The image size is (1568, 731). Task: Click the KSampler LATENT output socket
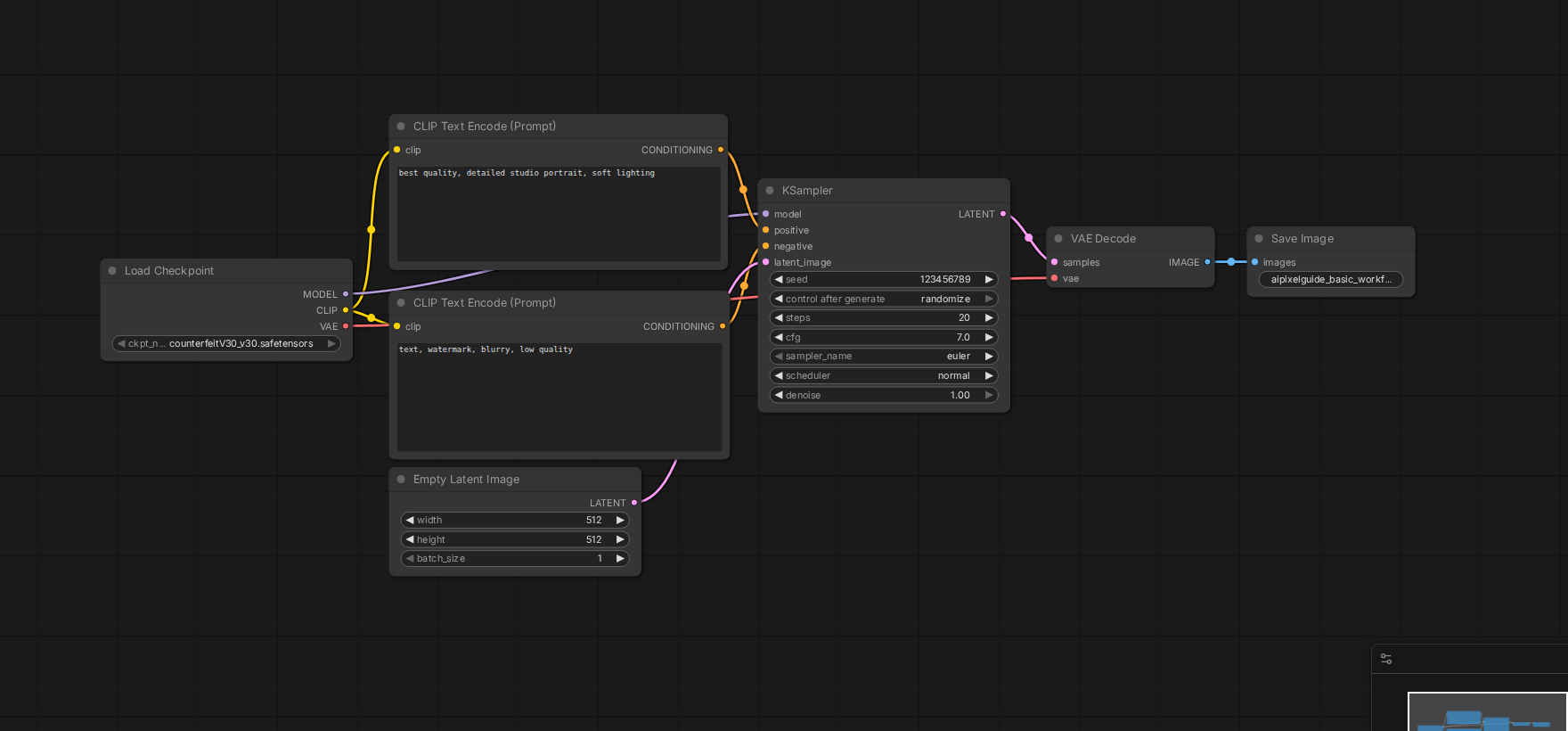click(1003, 214)
